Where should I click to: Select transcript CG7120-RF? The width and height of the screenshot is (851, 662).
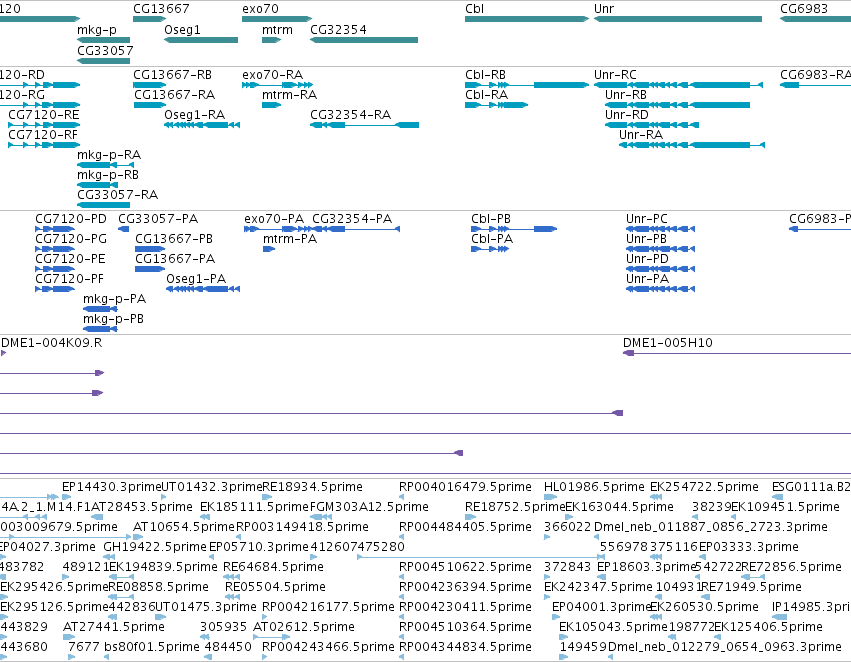43,135
